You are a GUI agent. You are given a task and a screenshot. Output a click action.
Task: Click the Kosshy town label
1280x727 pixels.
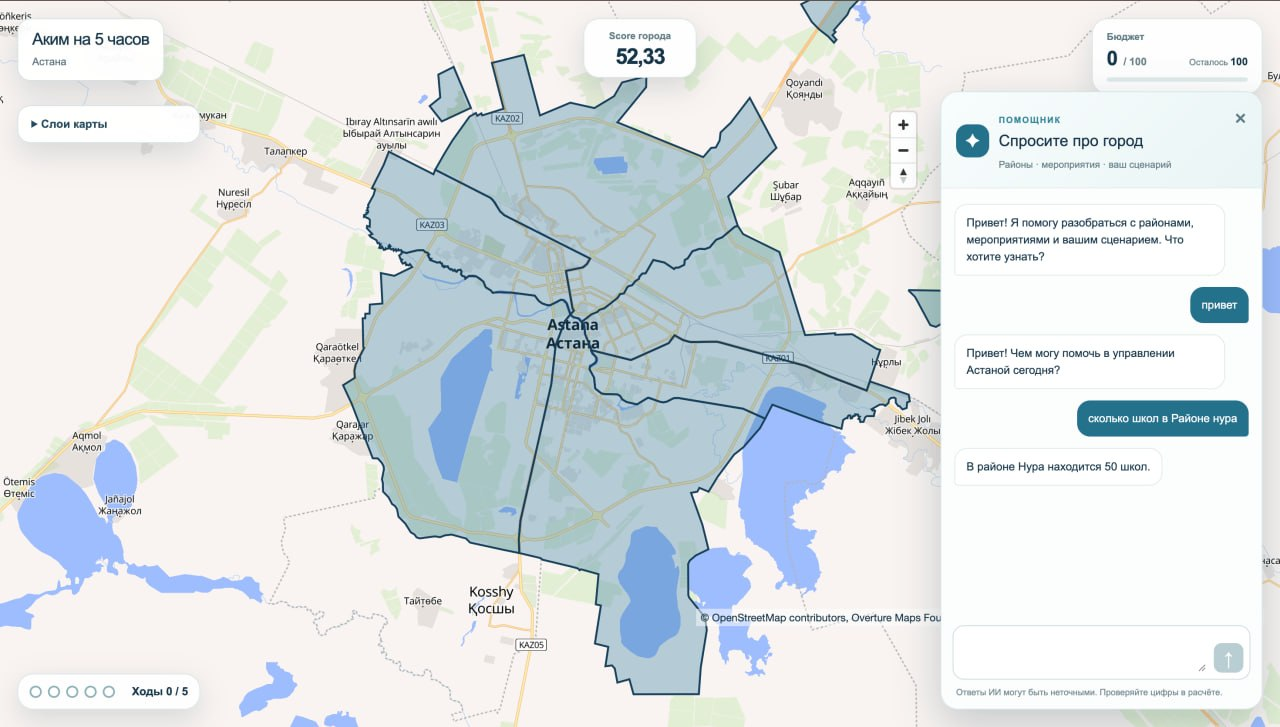492,600
